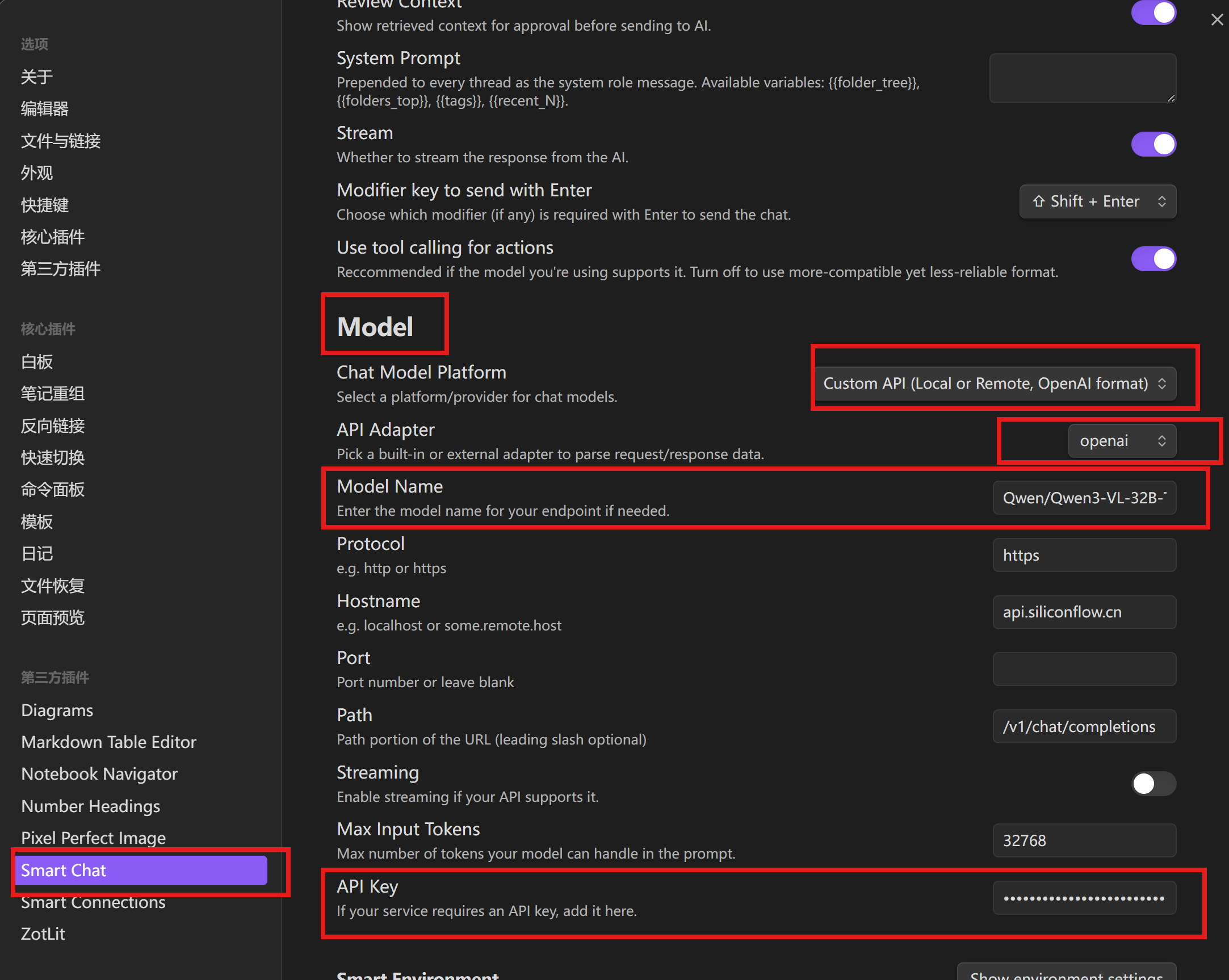Disable the Stream toggle
The height and width of the screenshot is (980, 1229).
1152,144
